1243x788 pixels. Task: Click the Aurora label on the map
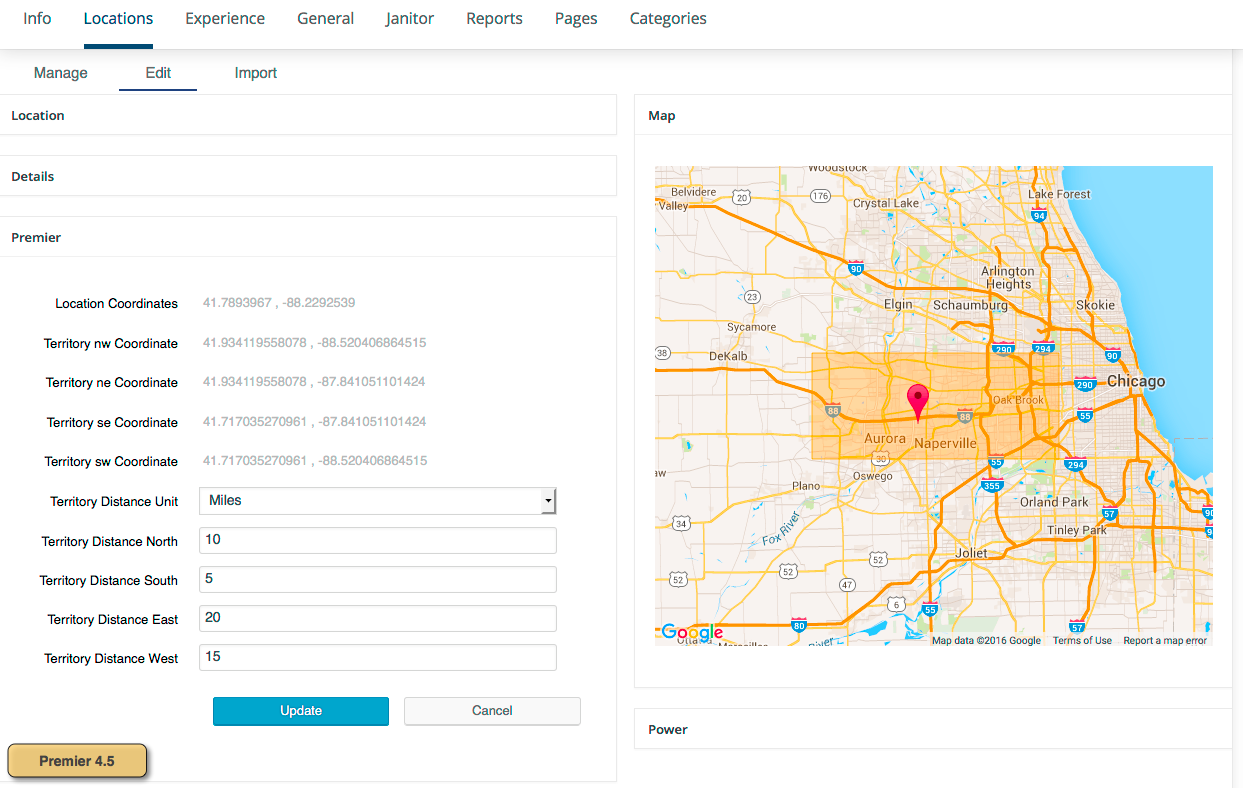pyautogui.click(x=885, y=439)
